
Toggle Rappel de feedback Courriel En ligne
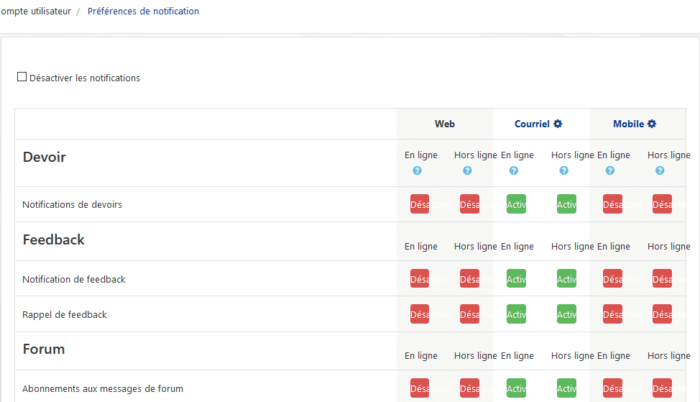516,314
